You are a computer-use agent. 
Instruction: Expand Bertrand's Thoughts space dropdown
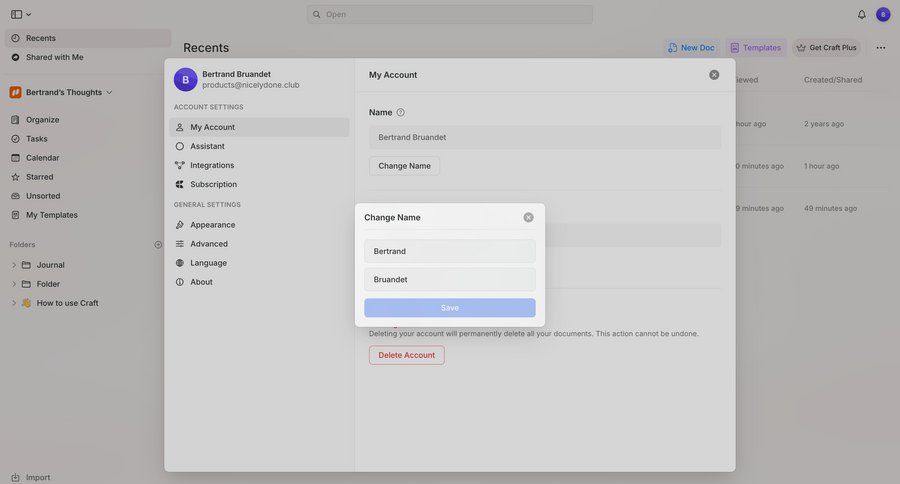(x=109, y=92)
